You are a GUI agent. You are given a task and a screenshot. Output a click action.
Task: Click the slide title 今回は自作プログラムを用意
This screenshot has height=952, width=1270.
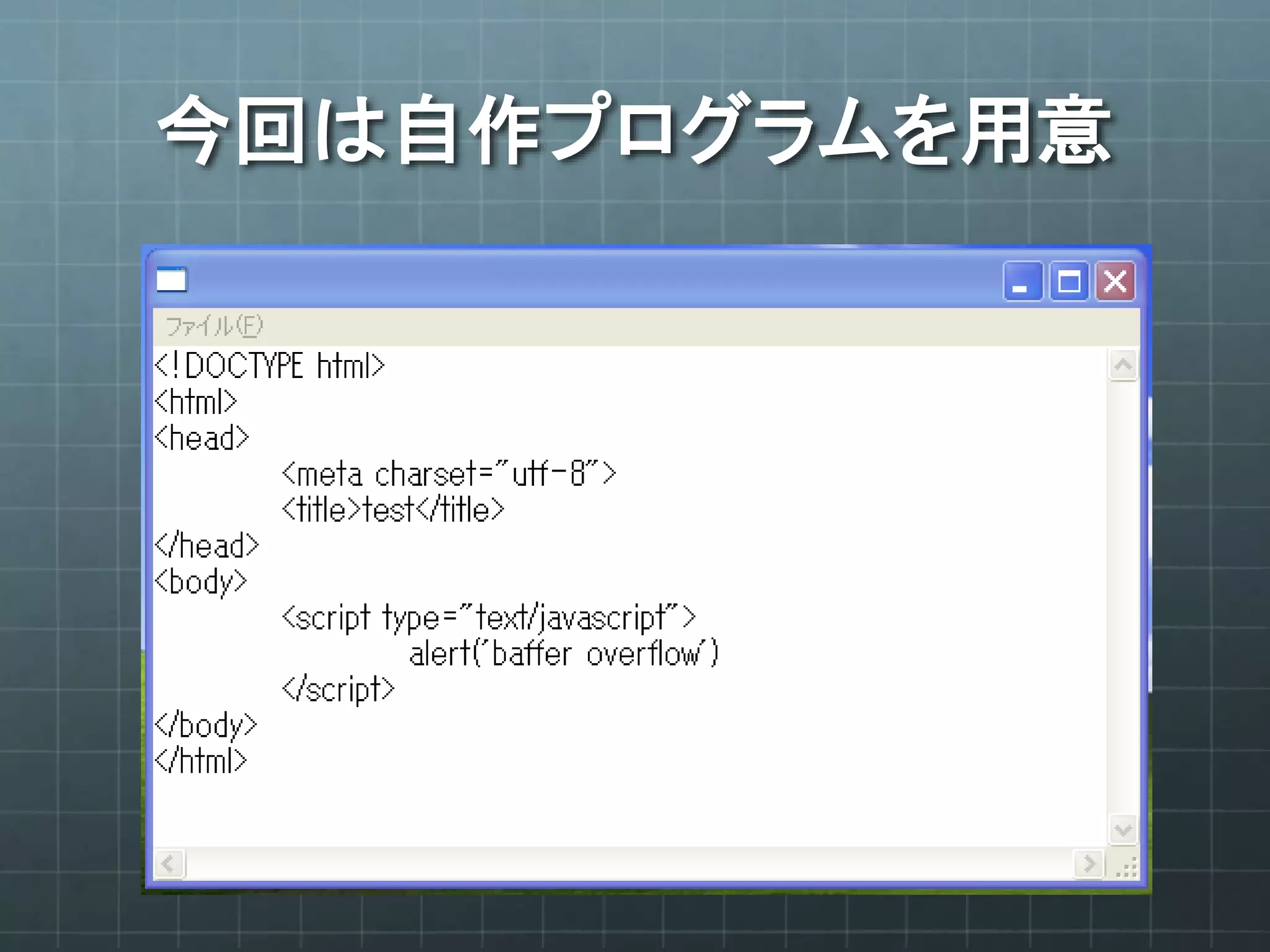pyautogui.click(x=635, y=130)
